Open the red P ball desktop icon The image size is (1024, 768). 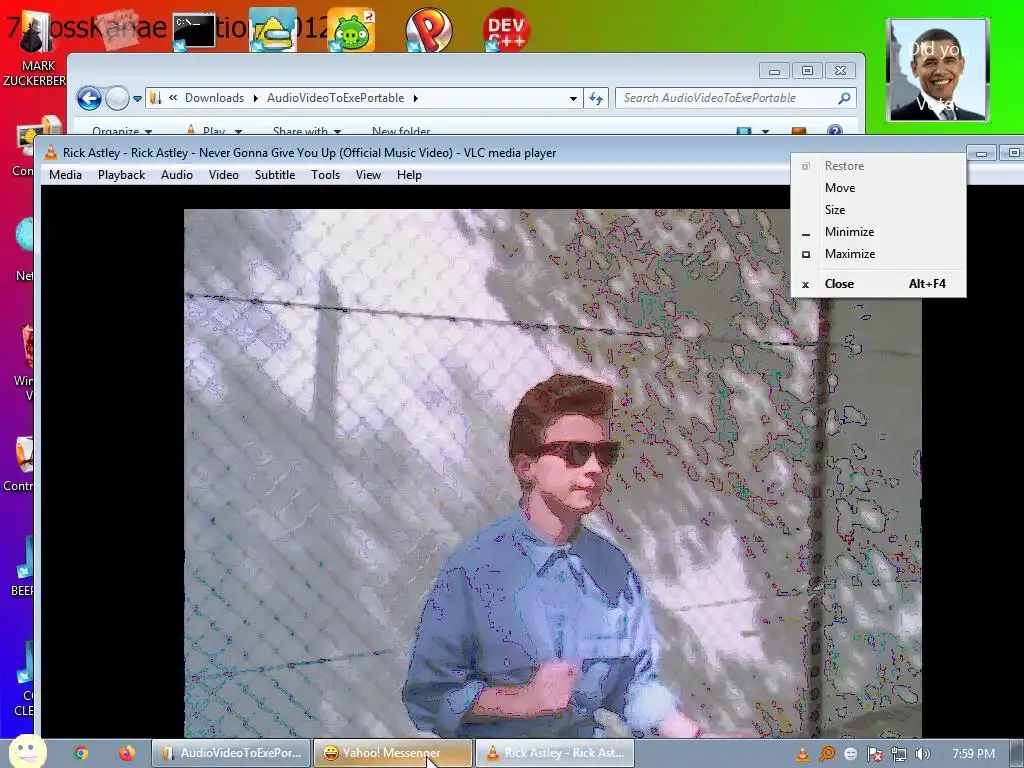click(x=428, y=29)
